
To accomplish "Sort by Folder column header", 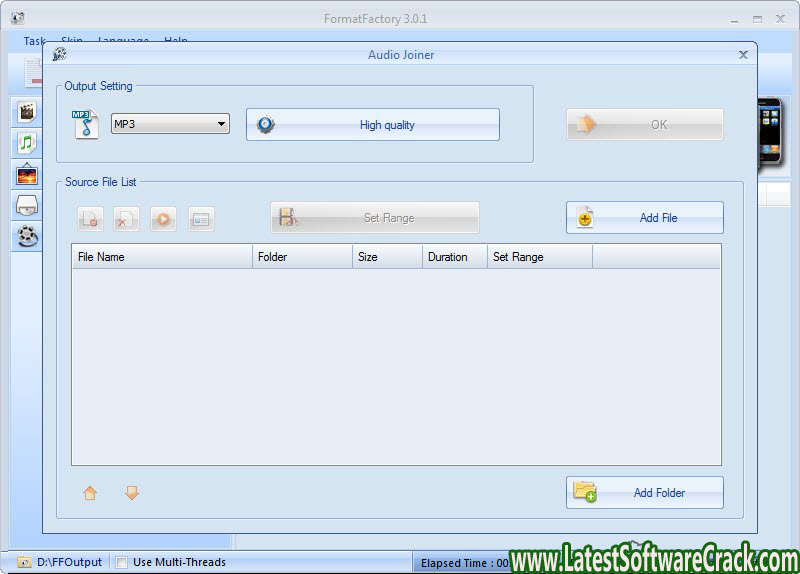I will (x=303, y=257).
